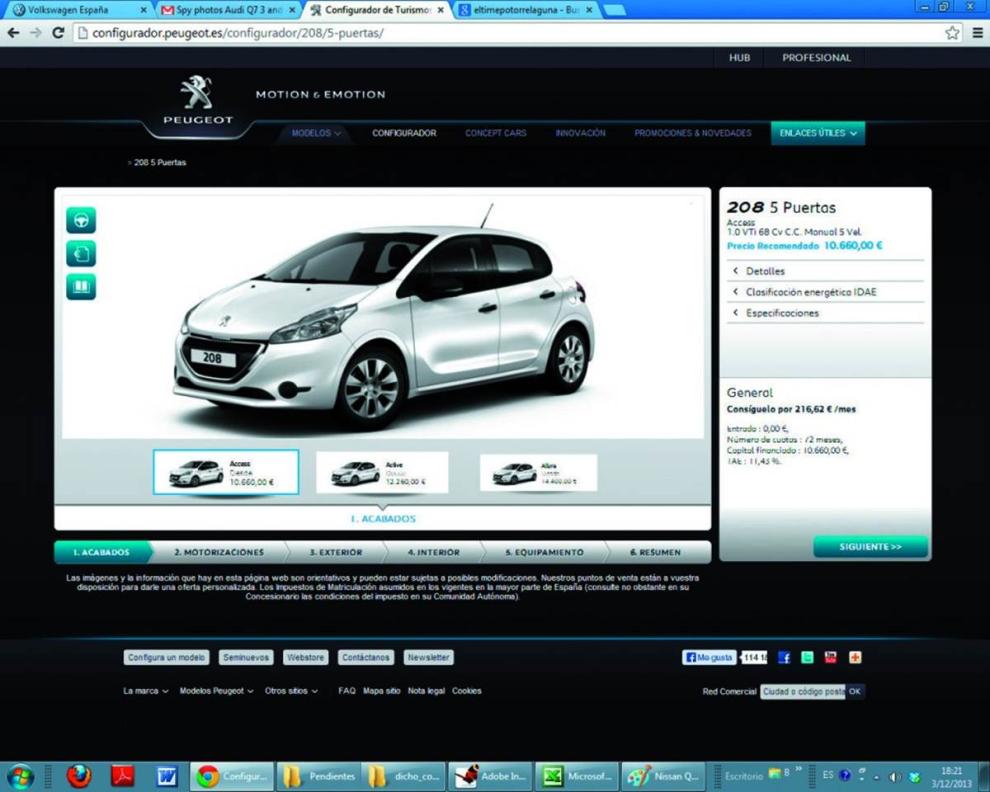Viewport: 990px width, 792px height.
Task: Open the steering wheel interior view icon
Action: point(81,220)
